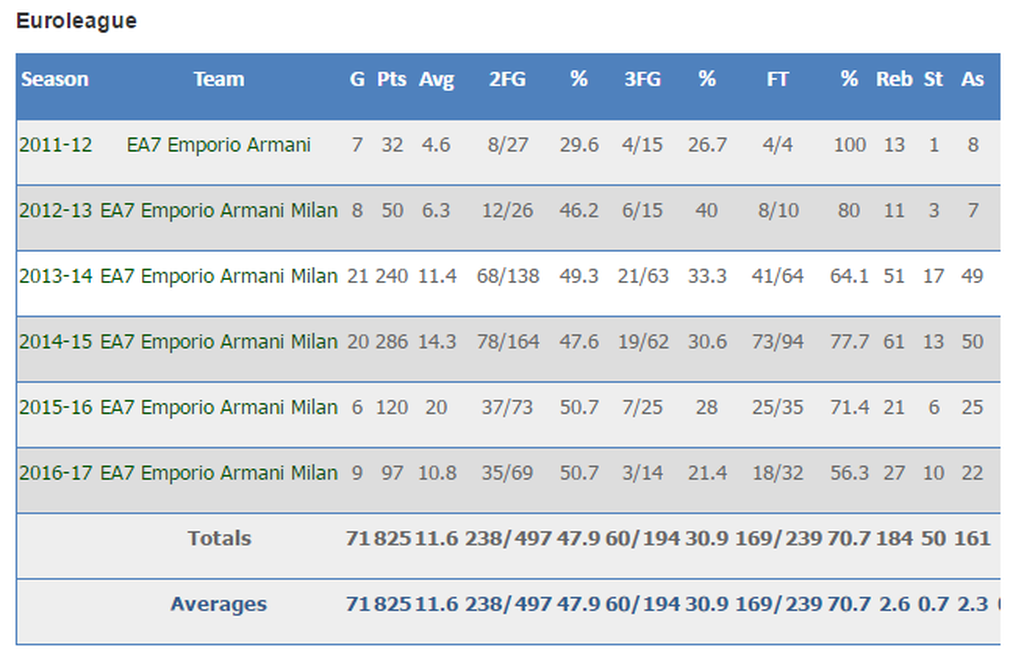The height and width of the screenshot is (650, 1024).
Task: Click the 2FG column header
Action: [x=507, y=79]
